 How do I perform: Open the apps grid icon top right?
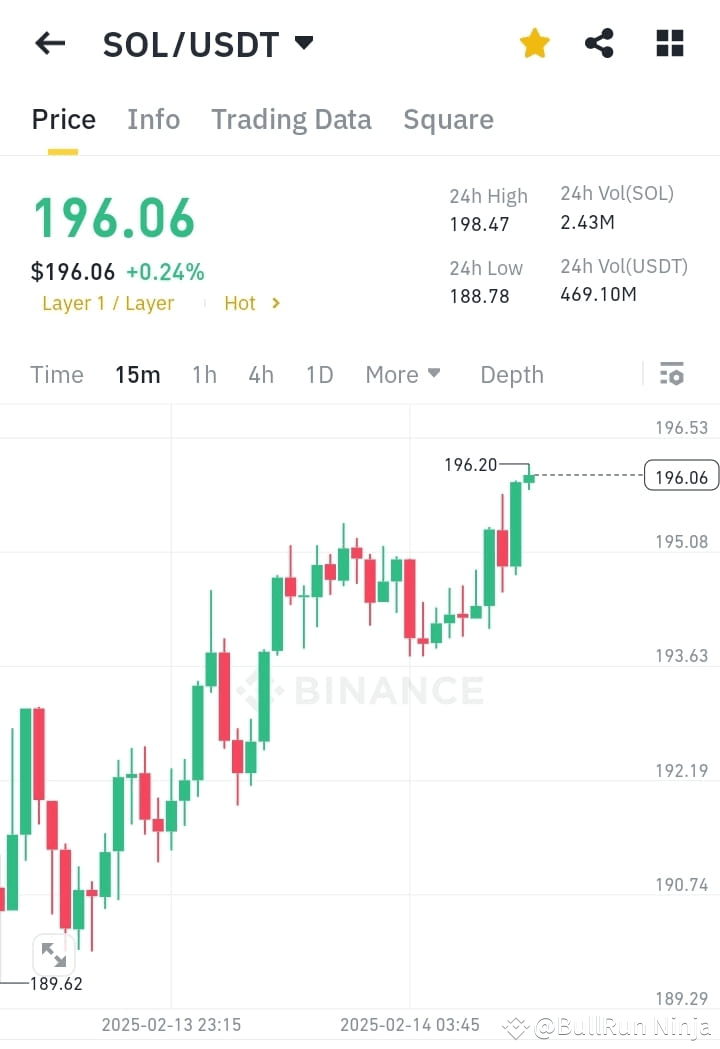668,43
